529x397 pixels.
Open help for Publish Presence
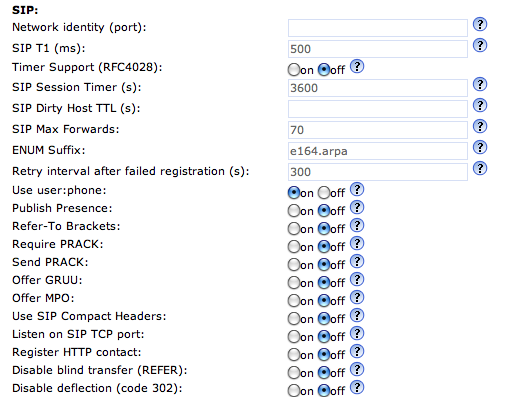tap(357, 207)
